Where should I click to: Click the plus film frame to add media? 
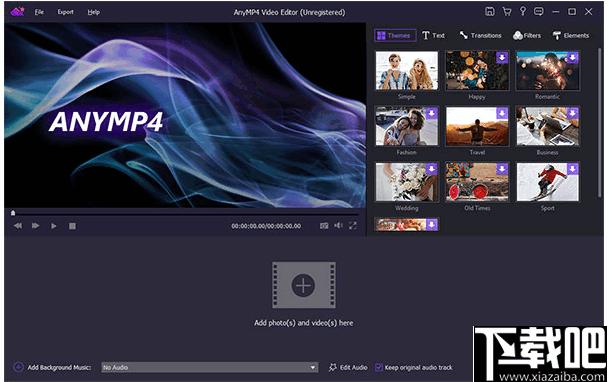[304, 285]
